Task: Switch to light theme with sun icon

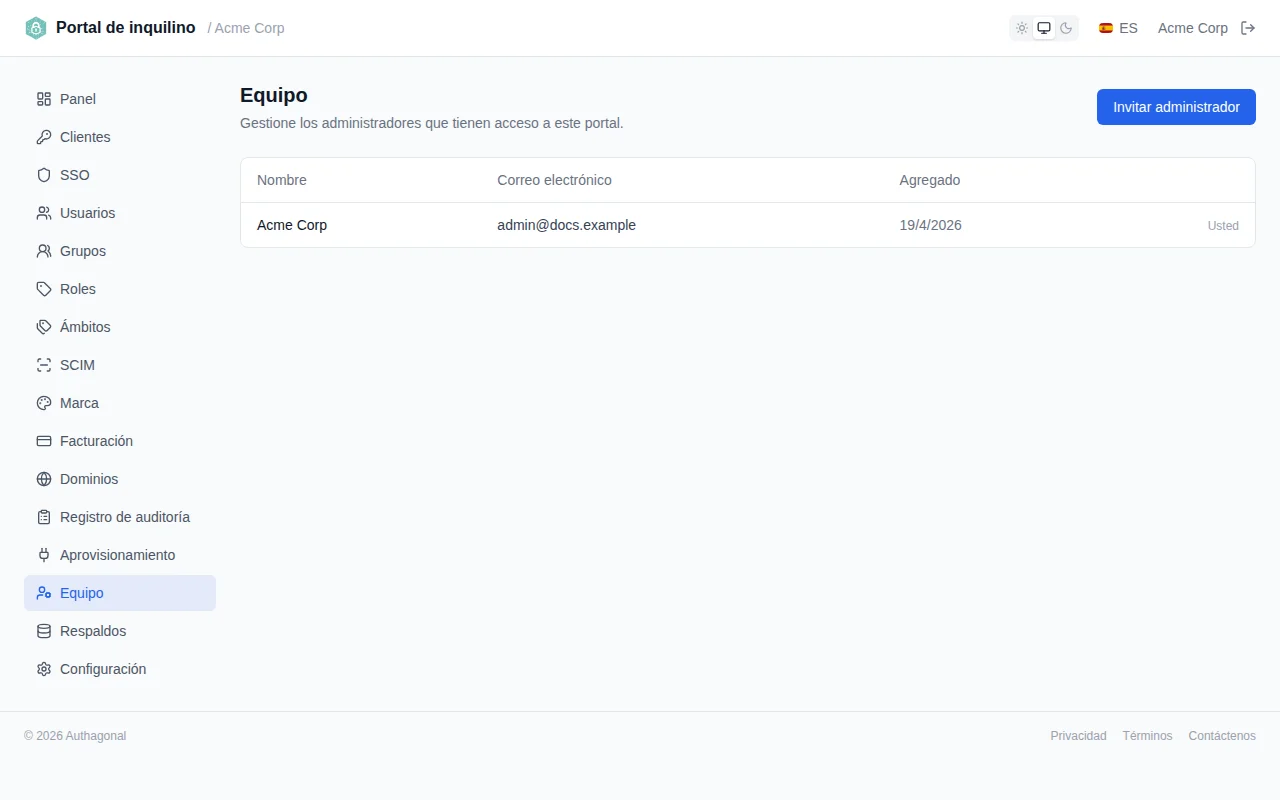Action: 1022,28
